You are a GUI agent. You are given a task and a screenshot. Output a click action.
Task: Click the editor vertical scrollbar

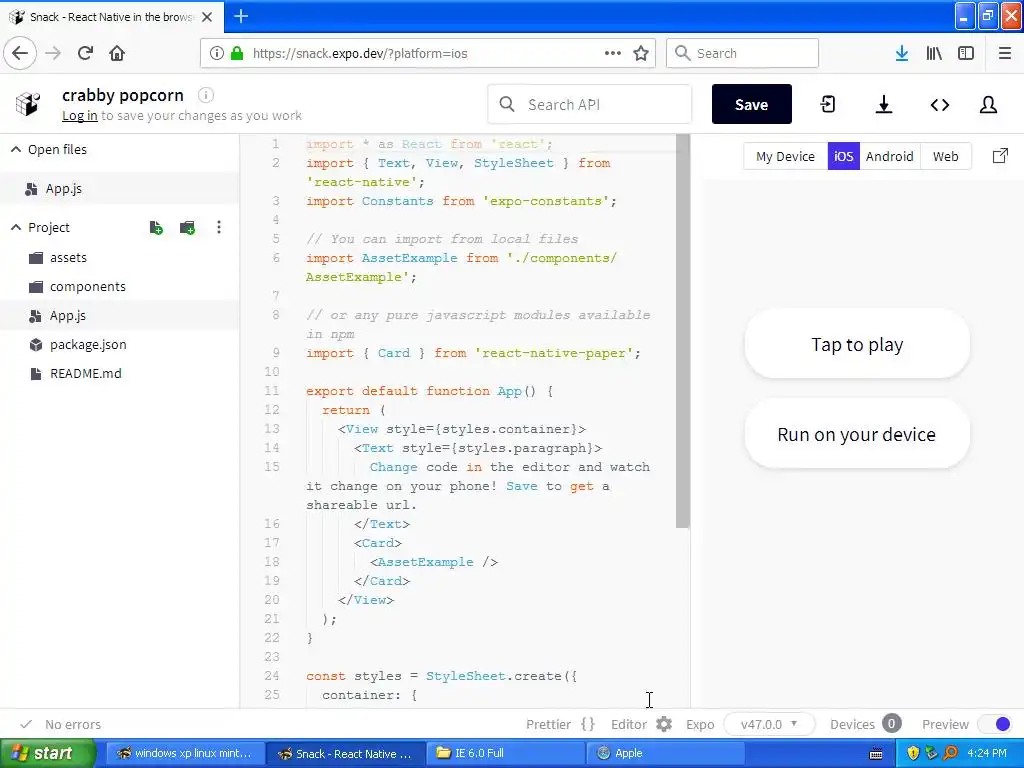click(x=682, y=331)
